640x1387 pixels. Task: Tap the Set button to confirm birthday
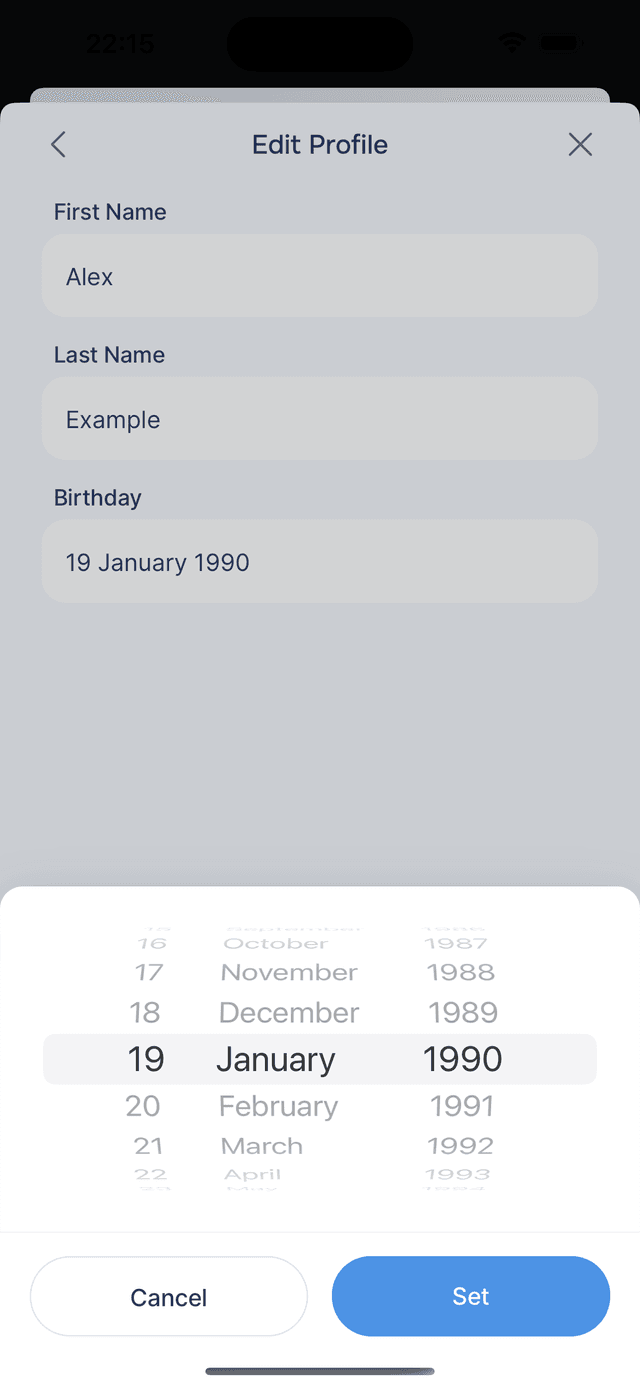point(470,1296)
